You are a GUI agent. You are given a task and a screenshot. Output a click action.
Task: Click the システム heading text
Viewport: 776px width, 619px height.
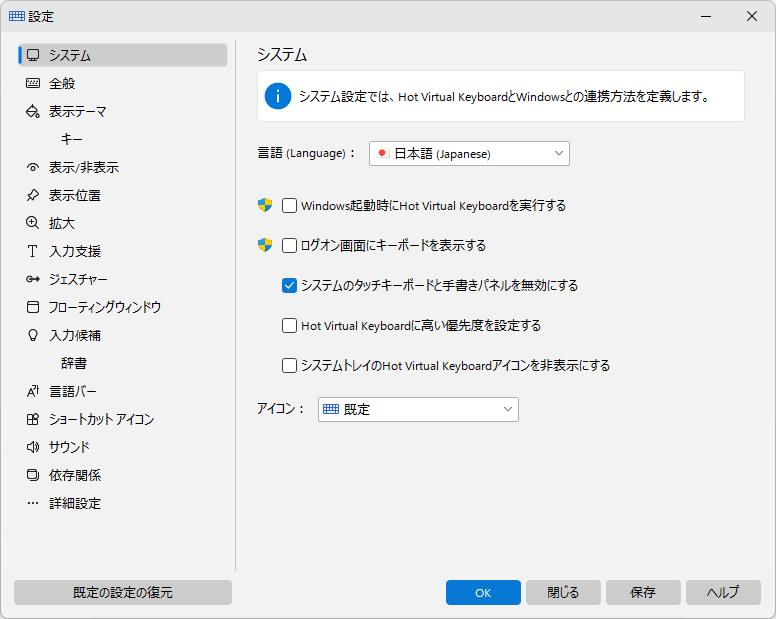[x=282, y=54]
